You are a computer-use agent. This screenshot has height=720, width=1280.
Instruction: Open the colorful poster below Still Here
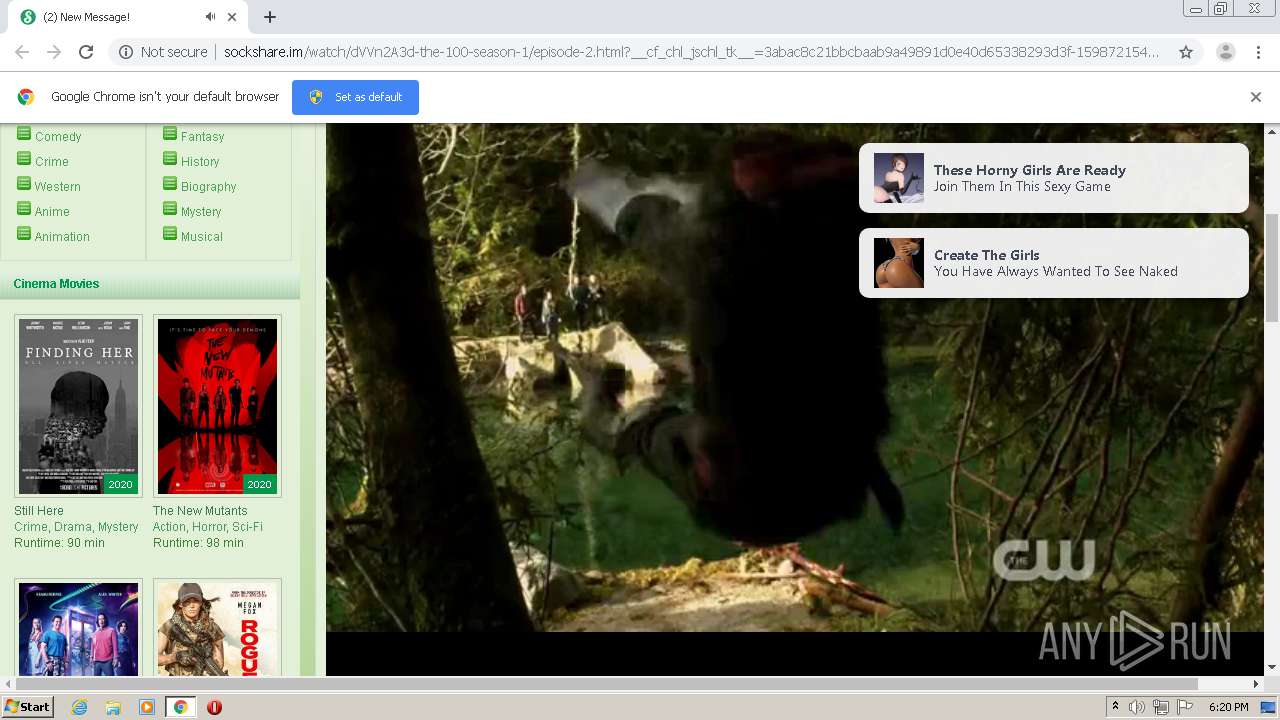coord(79,628)
